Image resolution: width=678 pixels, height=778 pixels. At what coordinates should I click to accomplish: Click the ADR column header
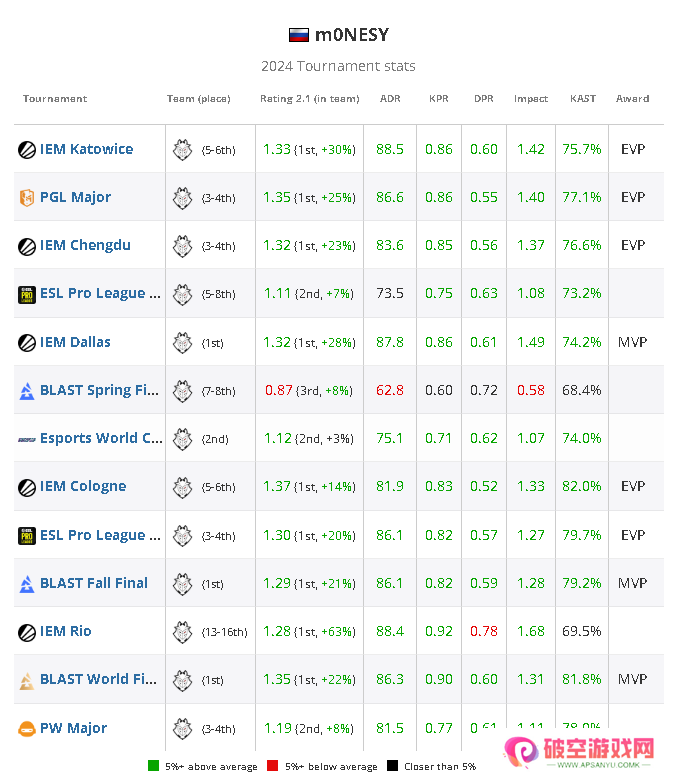click(390, 99)
